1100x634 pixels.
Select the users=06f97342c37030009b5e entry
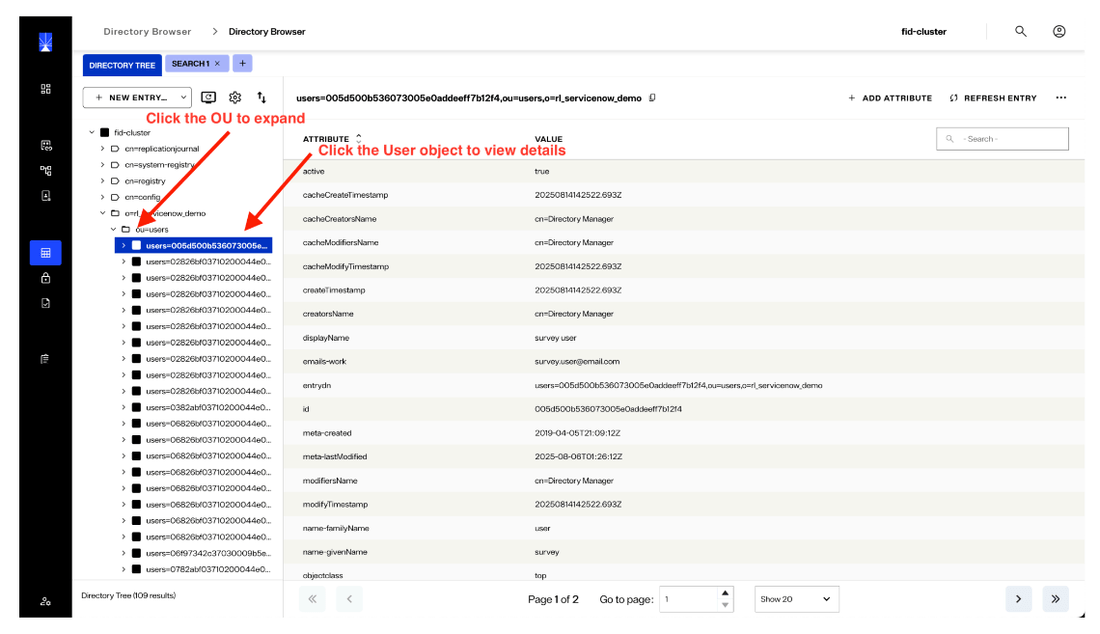pyautogui.click(x=208, y=553)
